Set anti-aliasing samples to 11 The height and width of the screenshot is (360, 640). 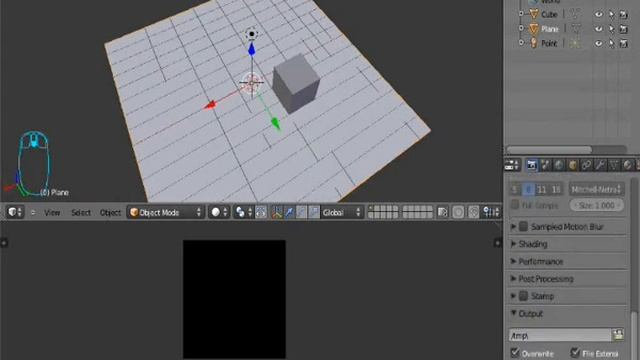(542, 189)
